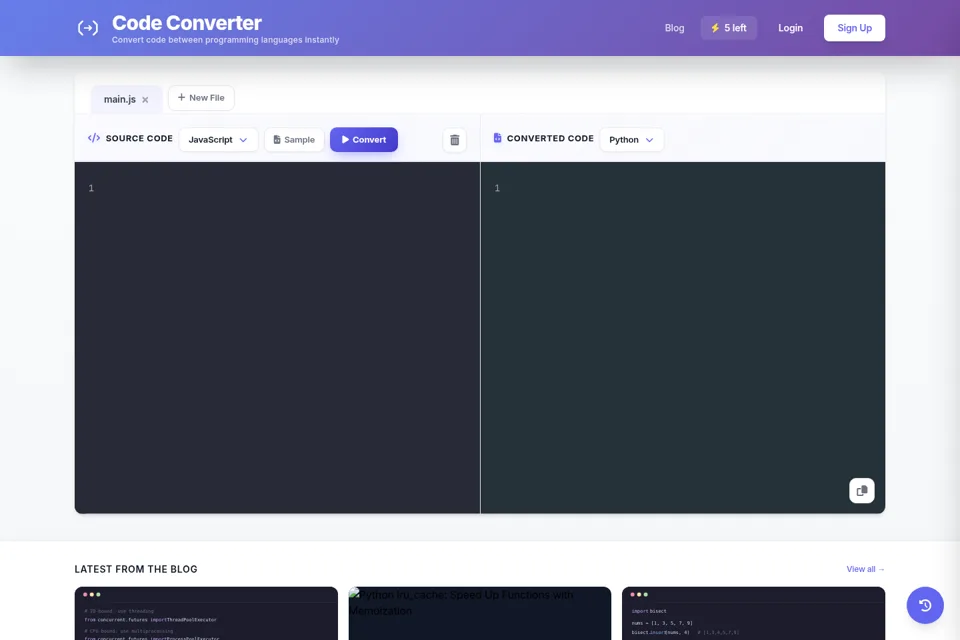Open the threading blog post thumbnail
The width and height of the screenshot is (960, 640).
206,613
